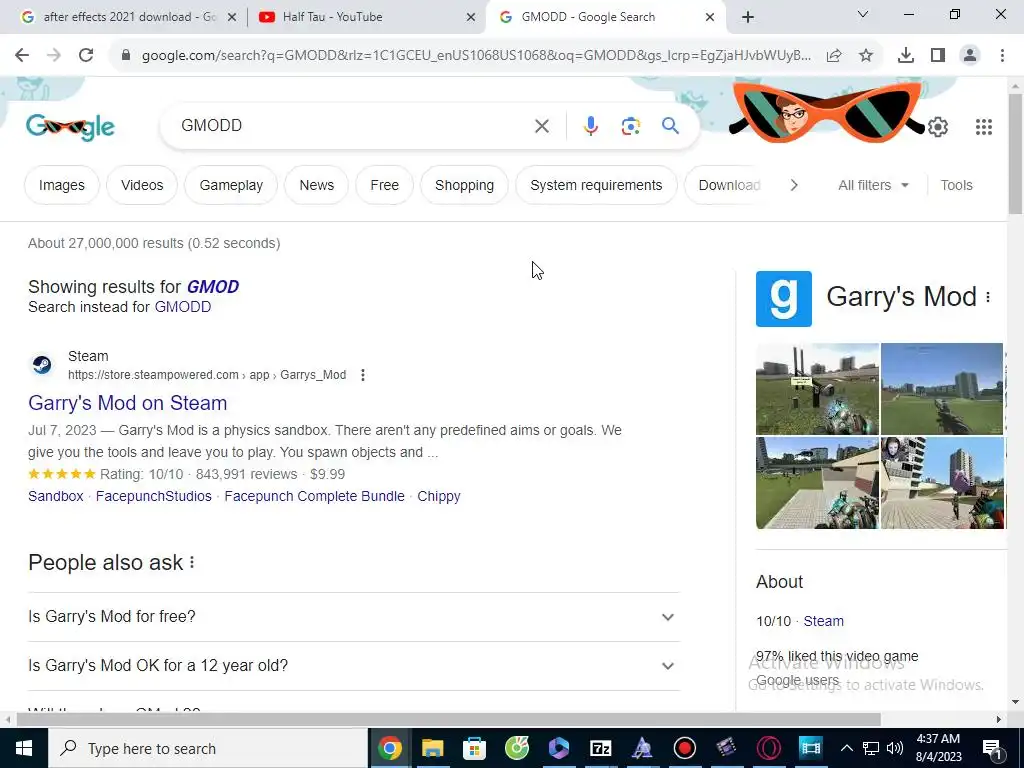Open the Chrome profile avatar

click(970, 56)
